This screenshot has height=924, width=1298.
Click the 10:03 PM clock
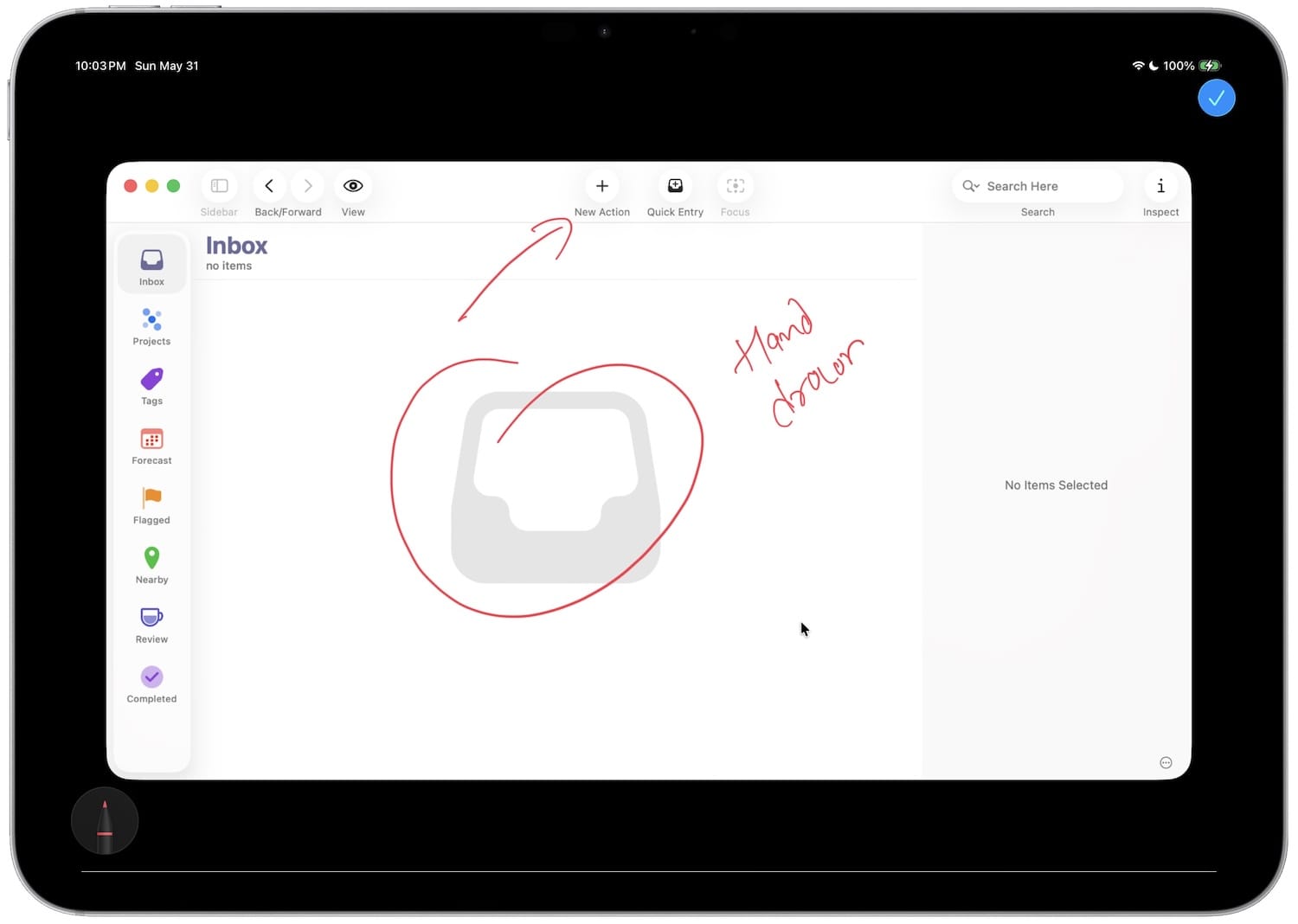pyautogui.click(x=100, y=66)
